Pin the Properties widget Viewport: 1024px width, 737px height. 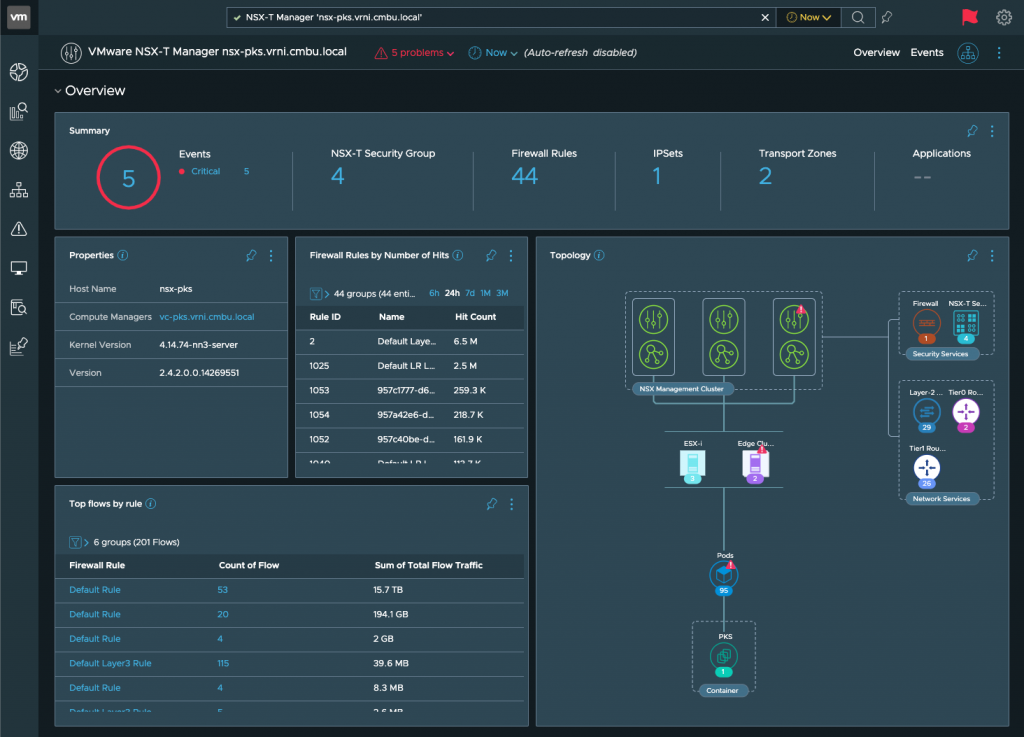pos(251,255)
